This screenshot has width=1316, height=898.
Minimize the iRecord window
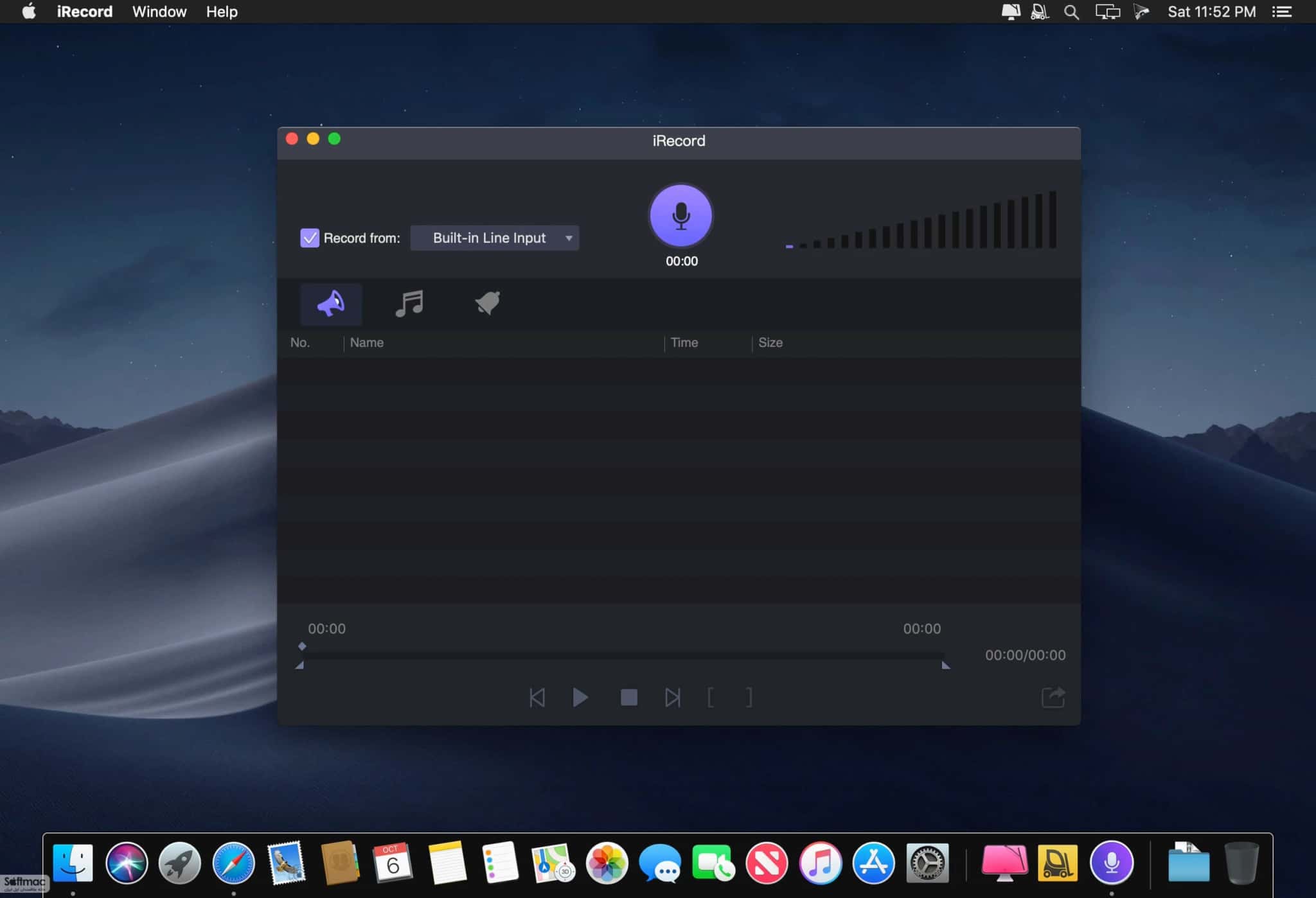[313, 139]
